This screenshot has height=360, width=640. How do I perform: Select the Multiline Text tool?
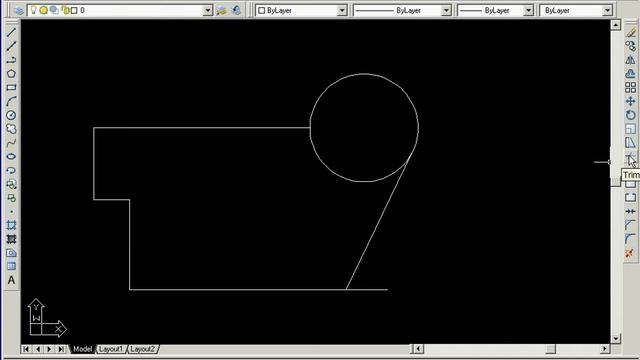click(x=11, y=280)
